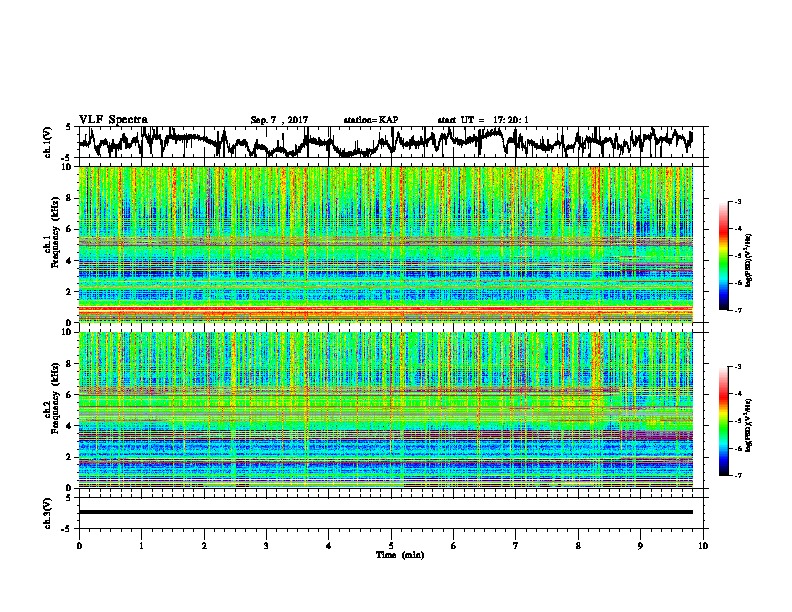Click the time axis tick label "10"
Image resolution: width=792 pixels, height=612 pixels.
click(703, 546)
